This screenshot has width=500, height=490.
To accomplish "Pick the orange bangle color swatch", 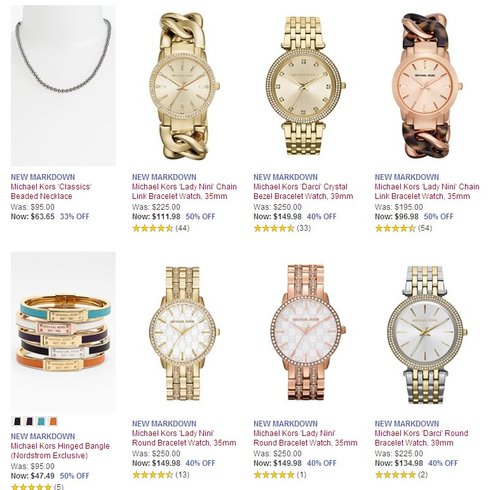I will 53,421.
